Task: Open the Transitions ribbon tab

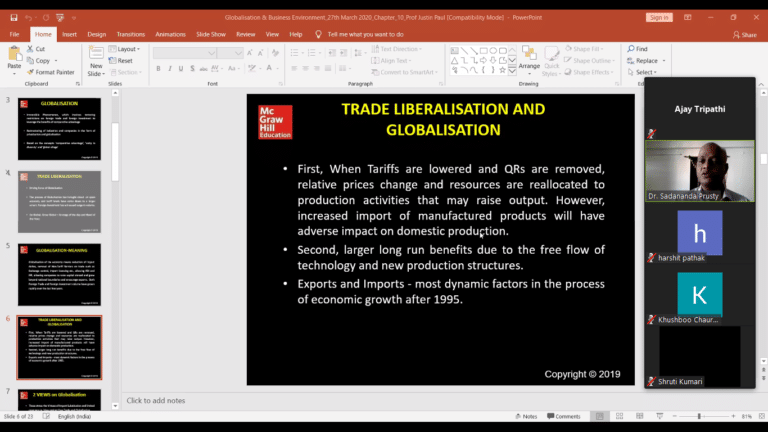Action: [129, 34]
